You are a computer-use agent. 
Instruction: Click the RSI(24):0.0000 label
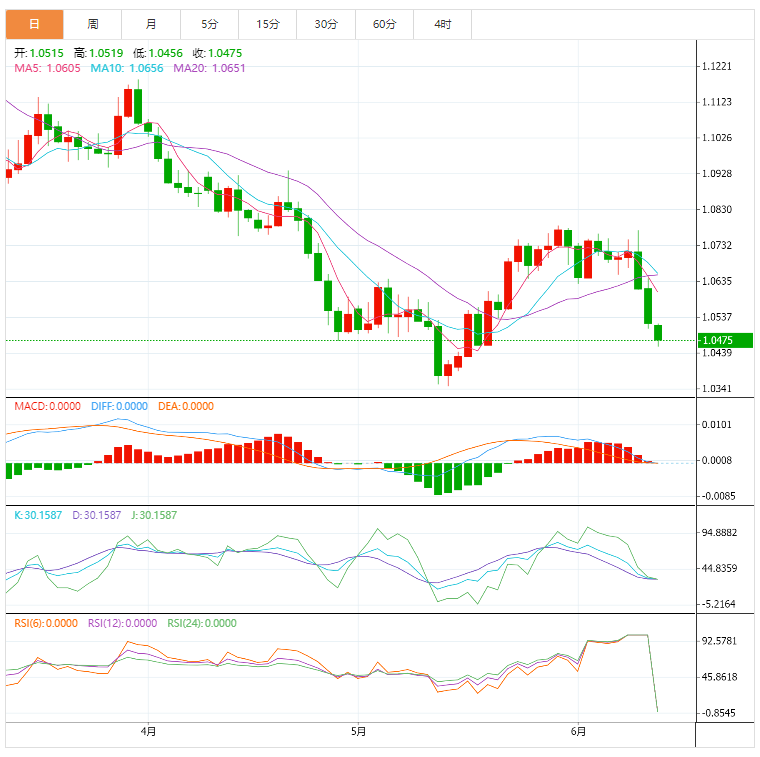(x=202, y=623)
